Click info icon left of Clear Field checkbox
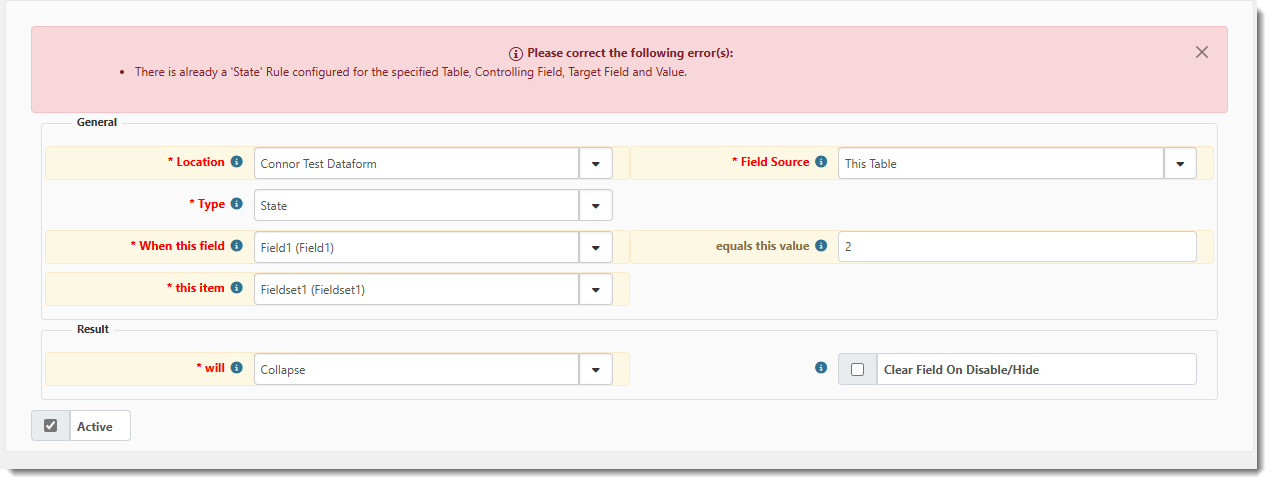Image resolution: width=1272 pixels, height=484 pixels. (x=821, y=368)
